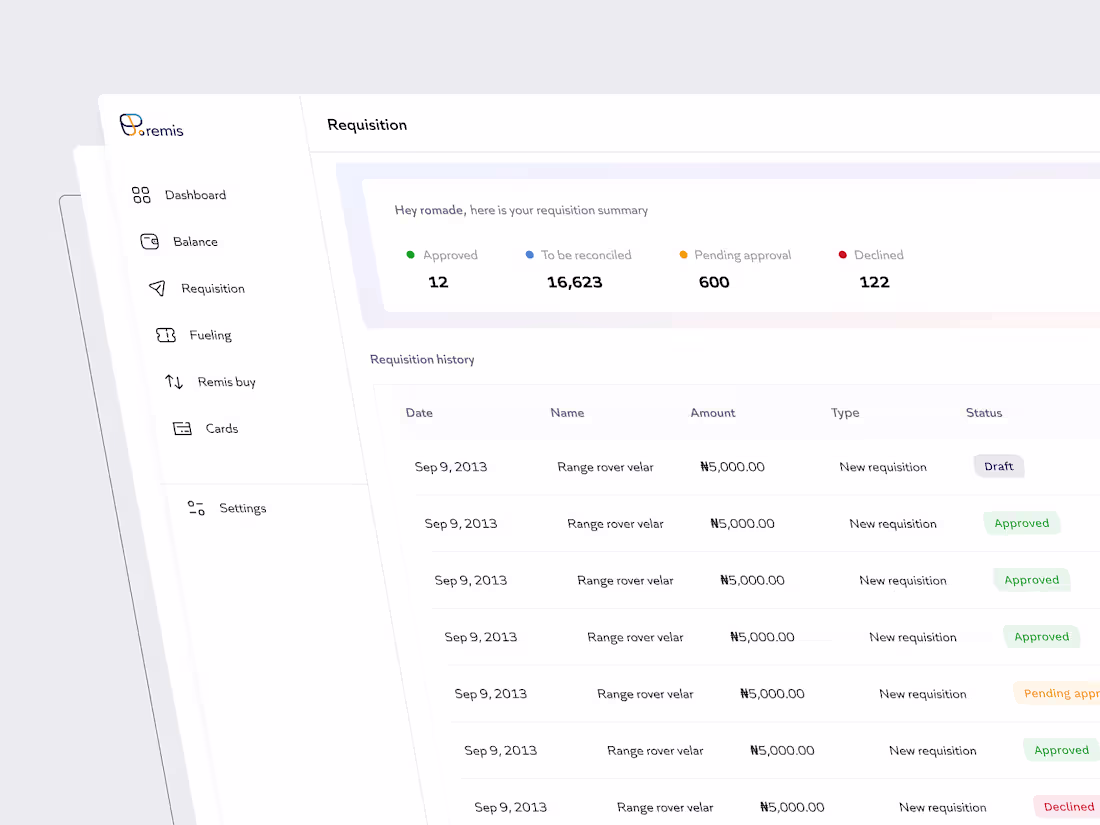Sort the table by the Date column

point(419,412)
